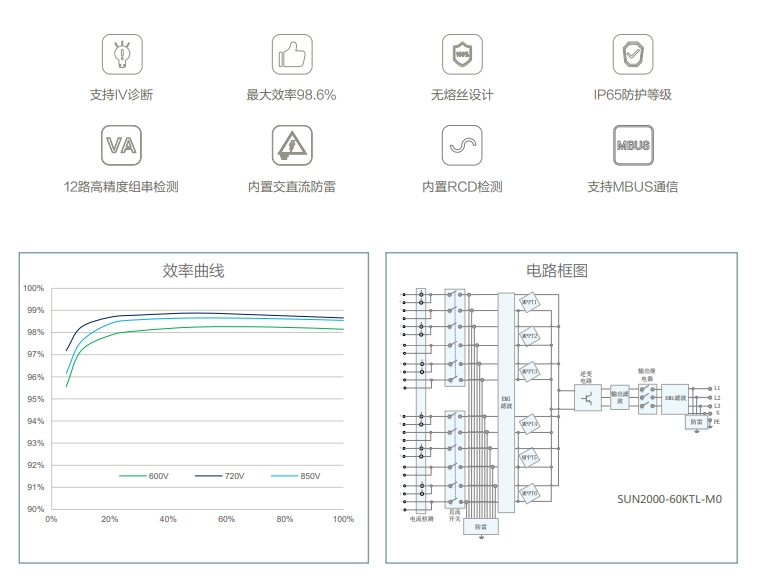This screenshot has width=762, height=586.
Task: Click the thumbs-up max efficiency icon
Action: tap(291, 53)
